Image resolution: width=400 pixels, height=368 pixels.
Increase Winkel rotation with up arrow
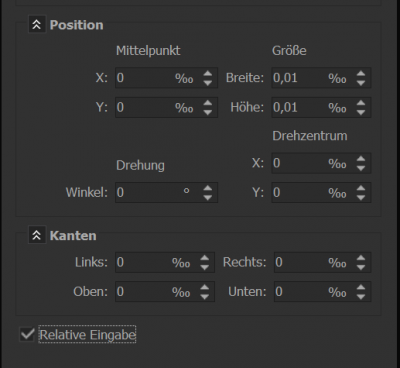[x=208, y=189]
